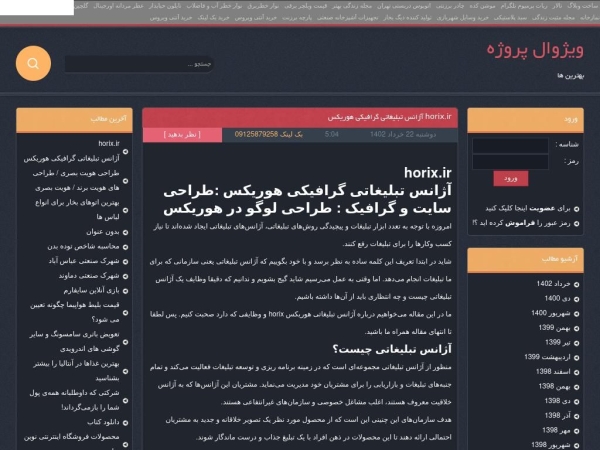The width and height of the screenshot is (600, 450).
Task: Open archive month مهر 1398
Action: (556, 430)
